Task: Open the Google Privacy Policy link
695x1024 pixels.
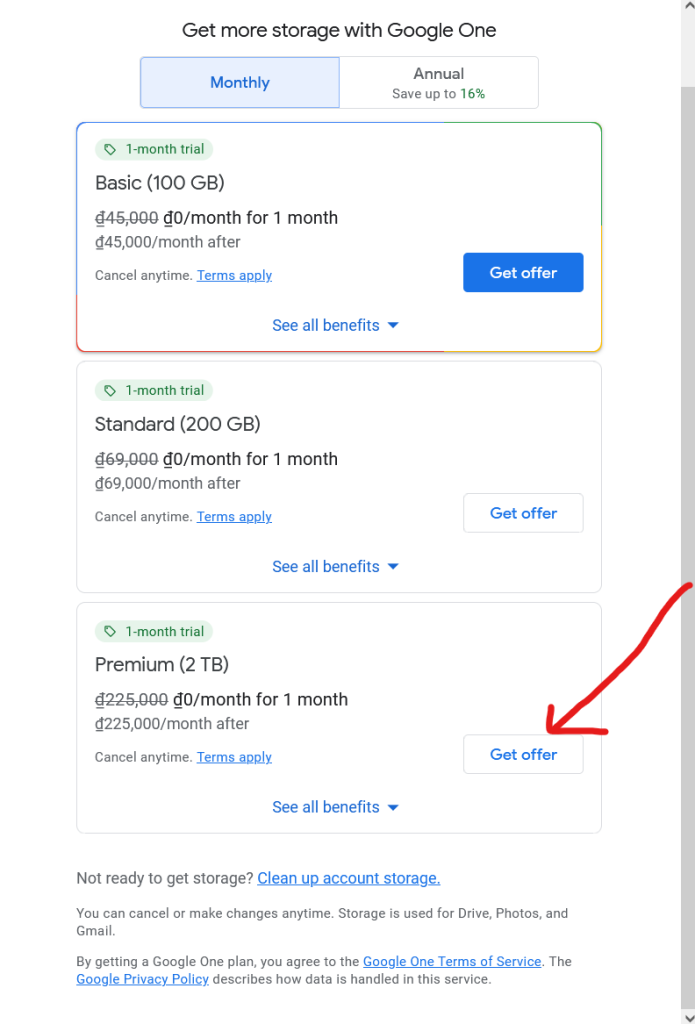Action: 142,979
